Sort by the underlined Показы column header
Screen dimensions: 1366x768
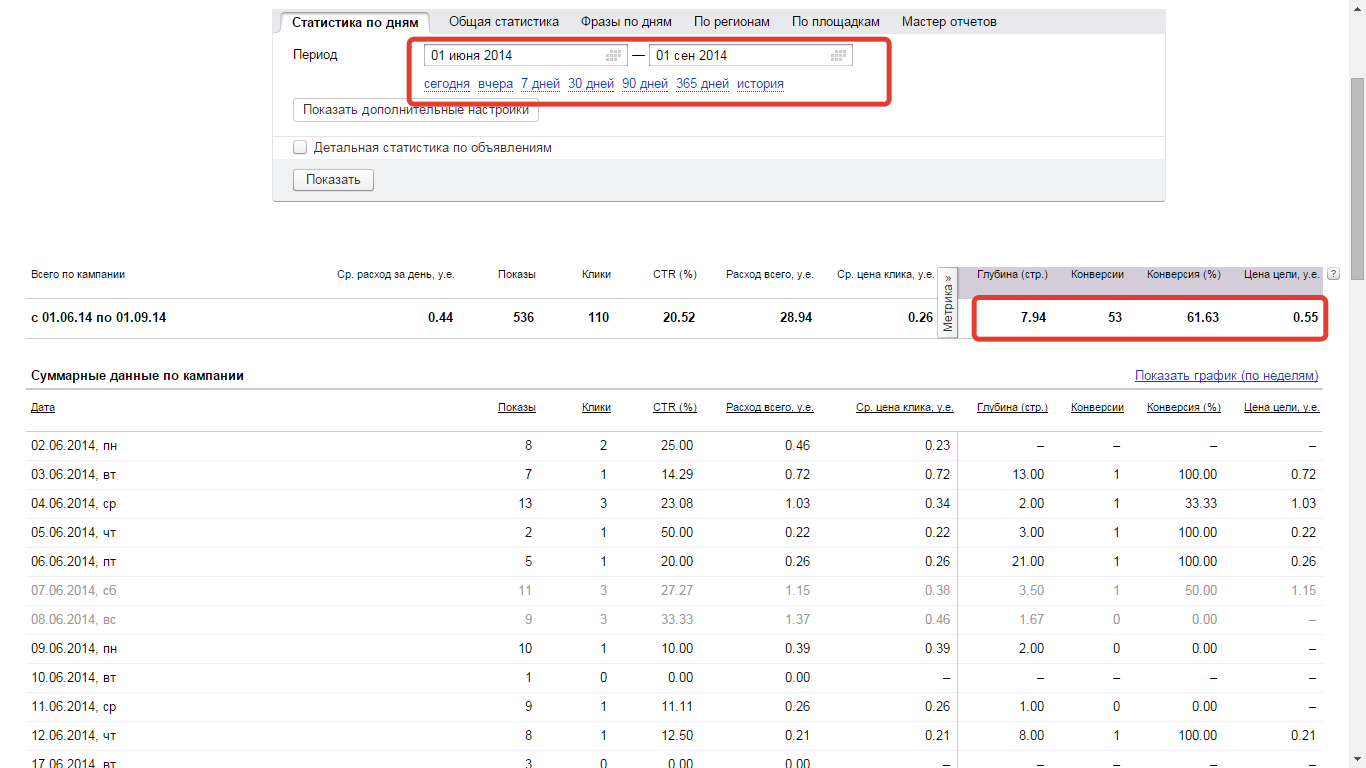[517, 408]
